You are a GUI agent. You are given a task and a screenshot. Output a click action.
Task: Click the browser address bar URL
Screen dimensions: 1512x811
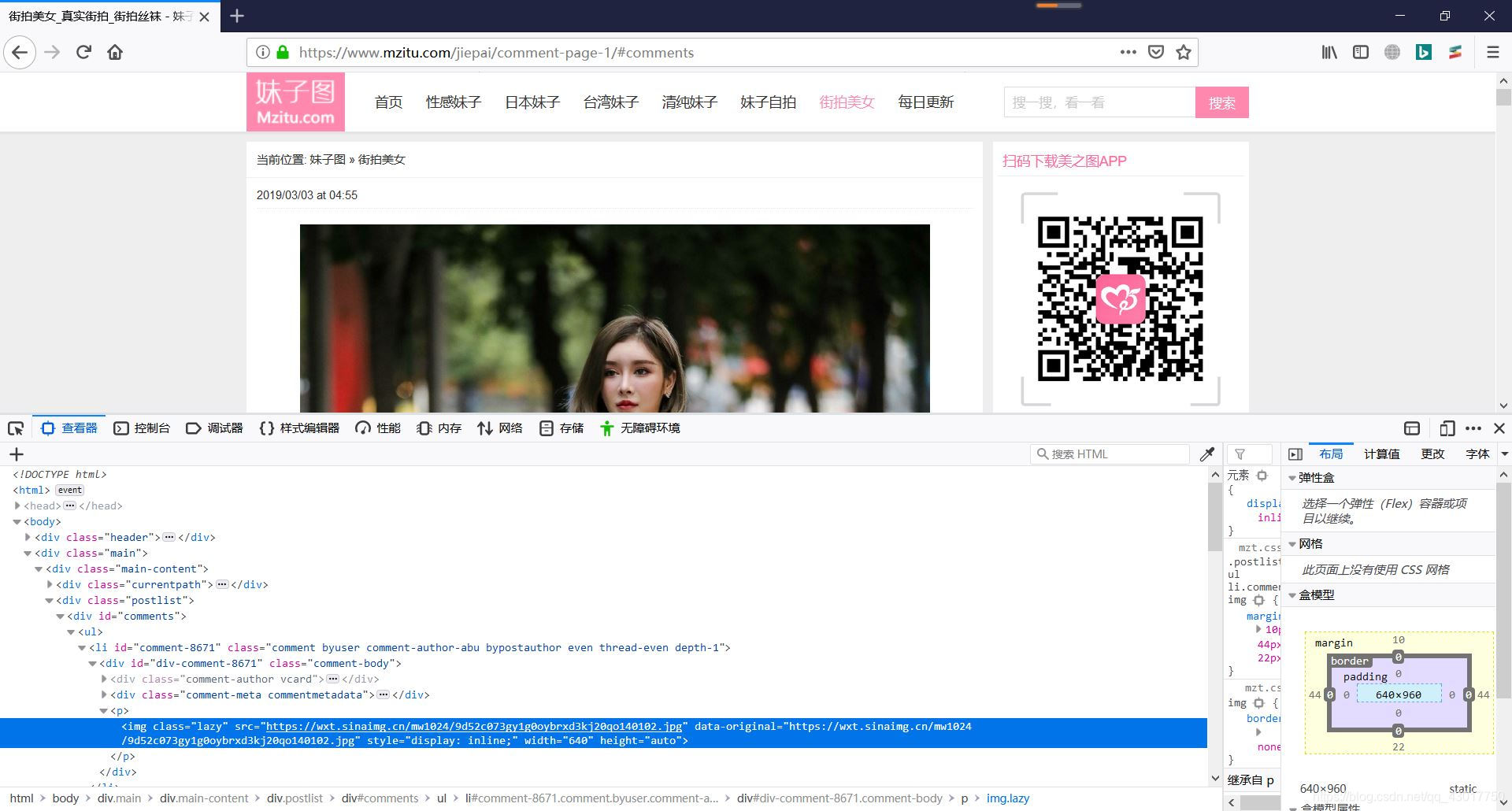point(496,53)
